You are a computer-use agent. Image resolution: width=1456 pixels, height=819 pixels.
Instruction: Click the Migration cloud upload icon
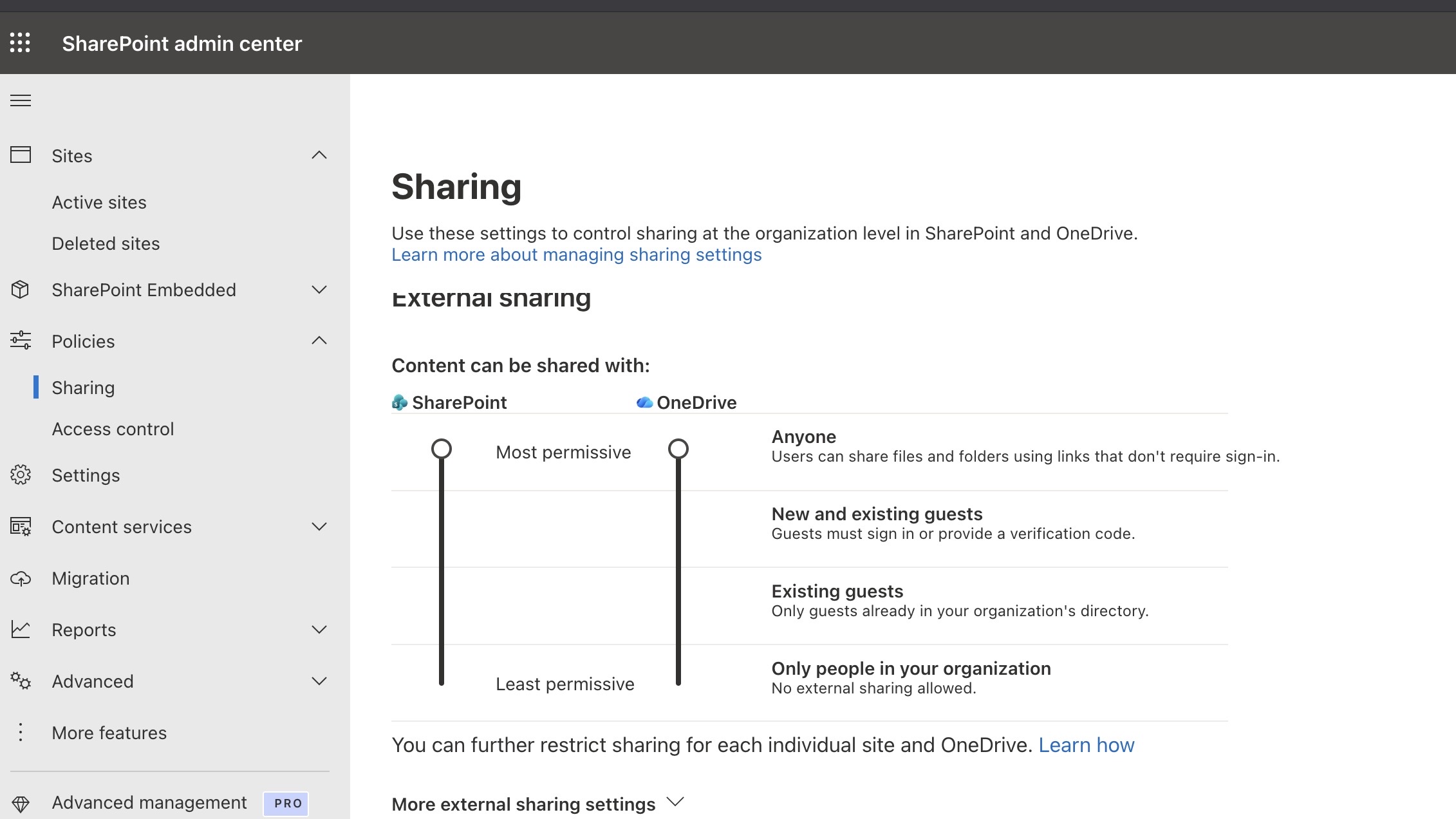(21, 578)
